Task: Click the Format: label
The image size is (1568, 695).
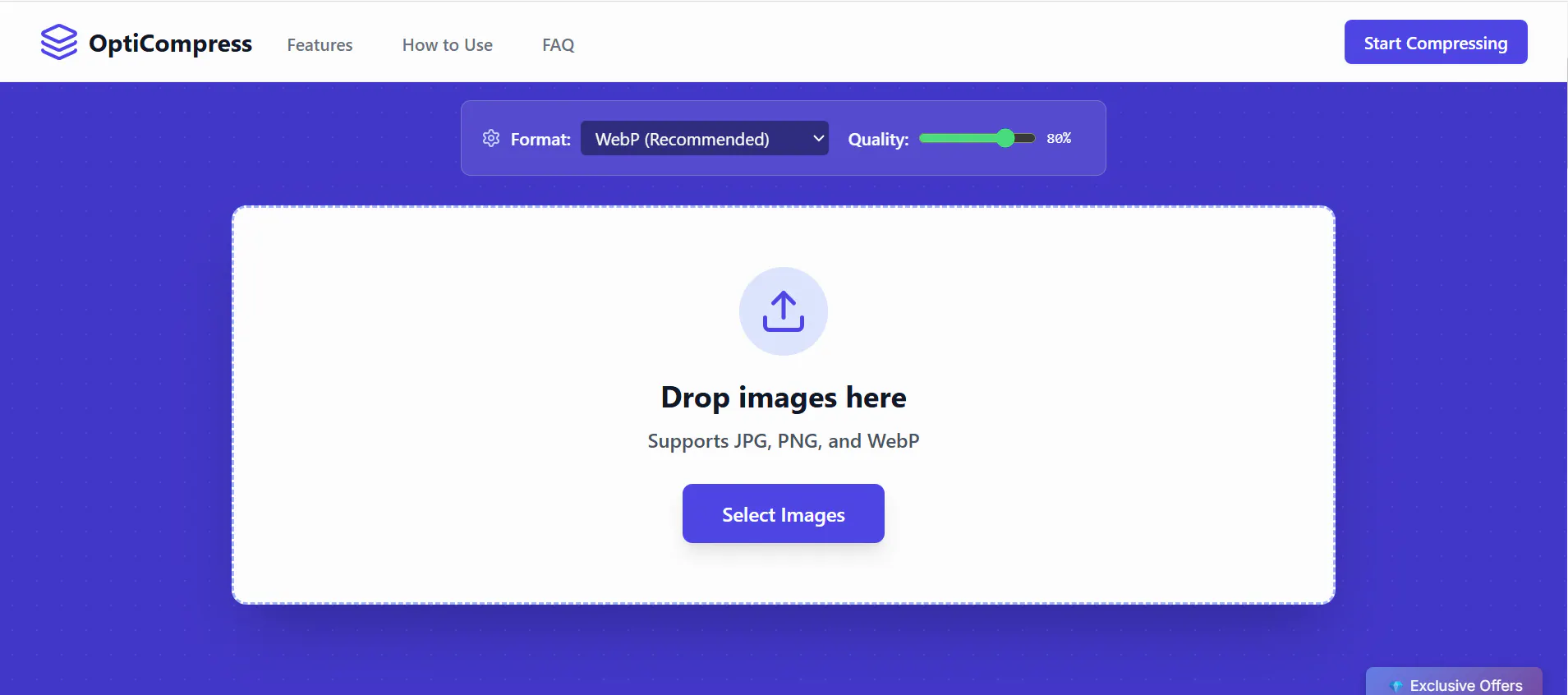Action: [x=540, y=139]
